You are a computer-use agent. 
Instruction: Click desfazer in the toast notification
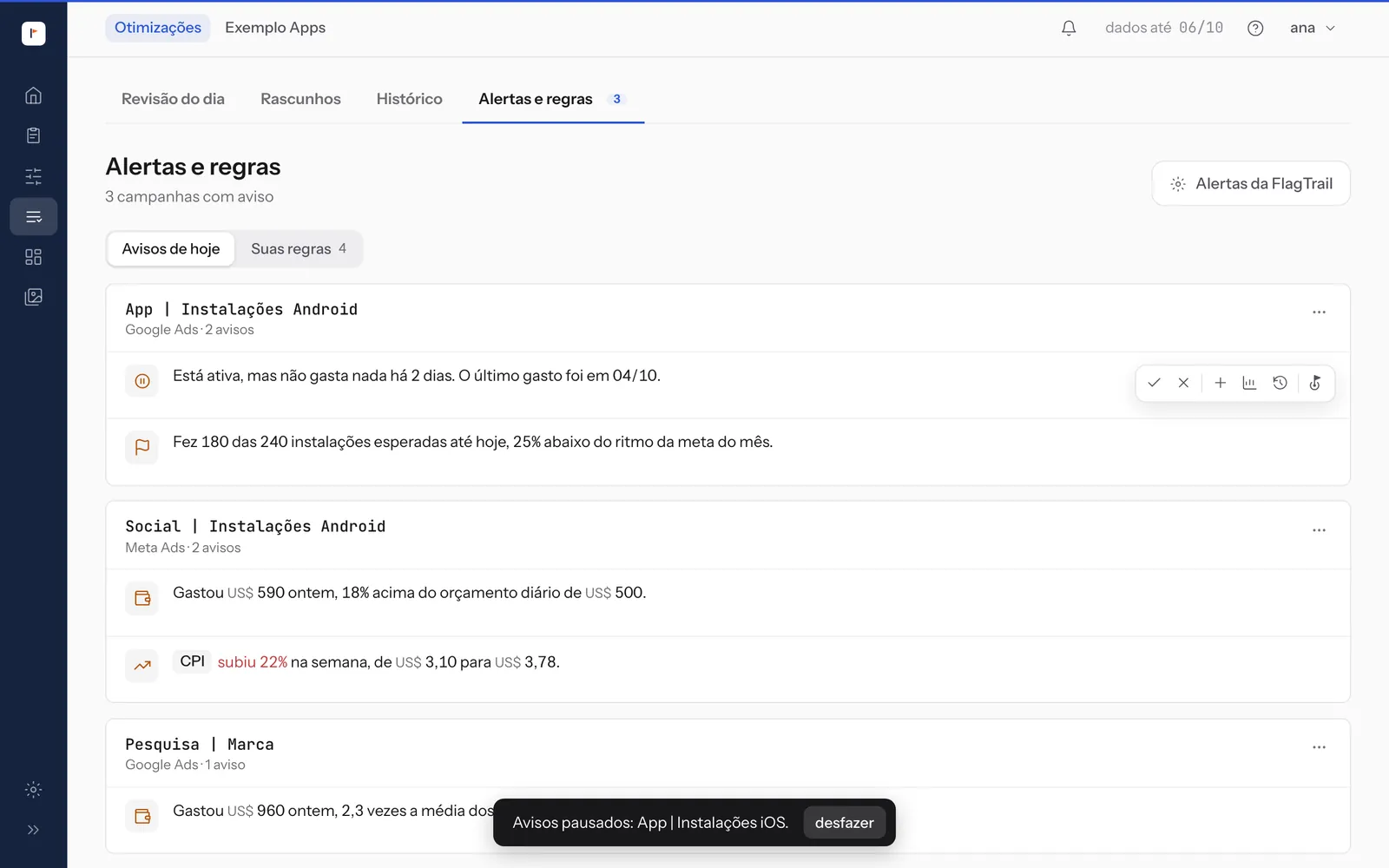pos(845,823)
